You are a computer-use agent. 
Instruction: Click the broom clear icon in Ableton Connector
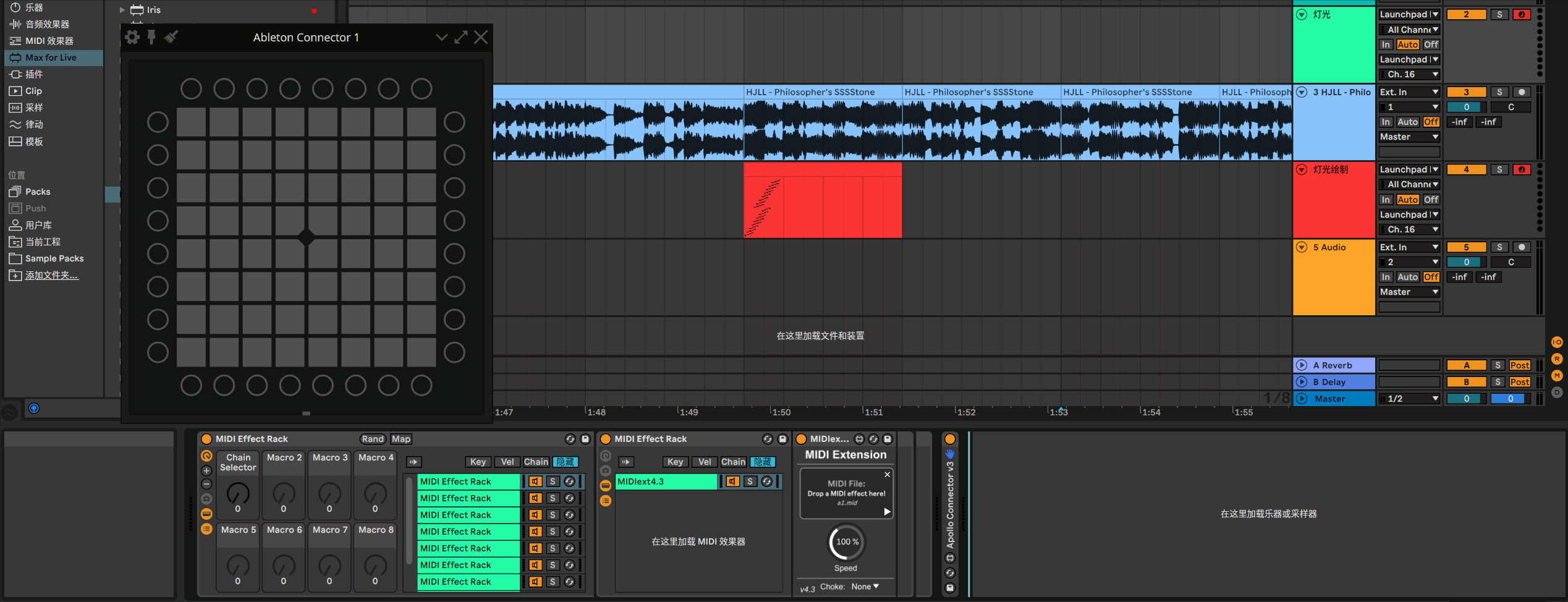(171, 37)
